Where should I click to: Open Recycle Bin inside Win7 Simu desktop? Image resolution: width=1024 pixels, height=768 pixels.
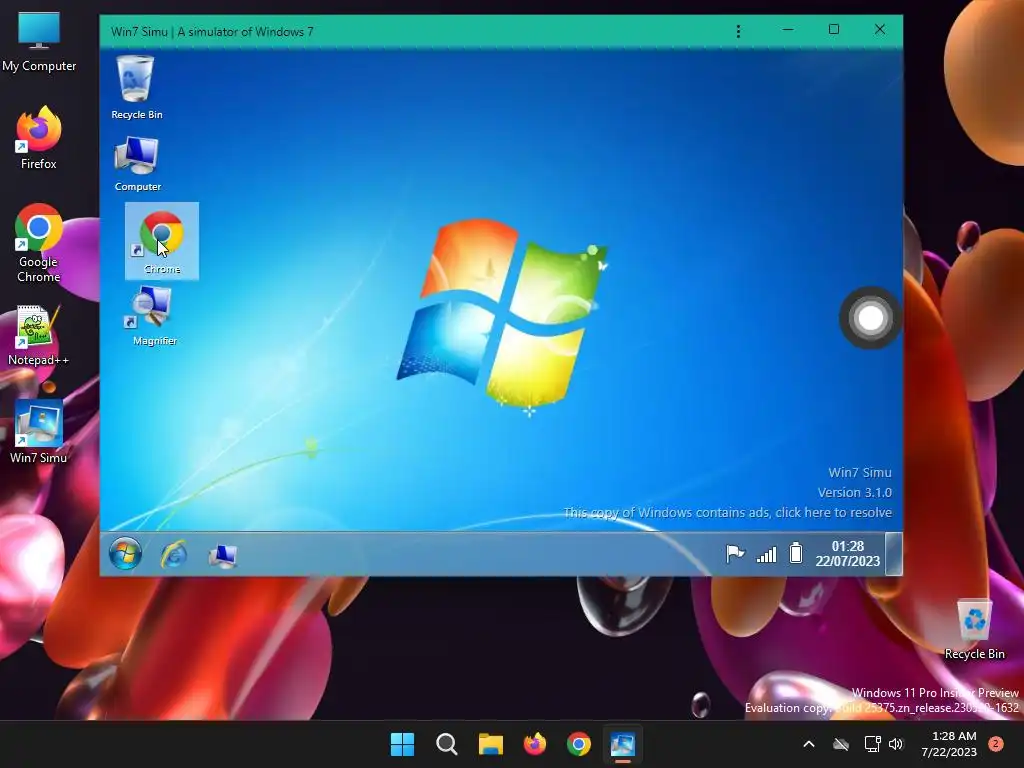coord(136,88)
